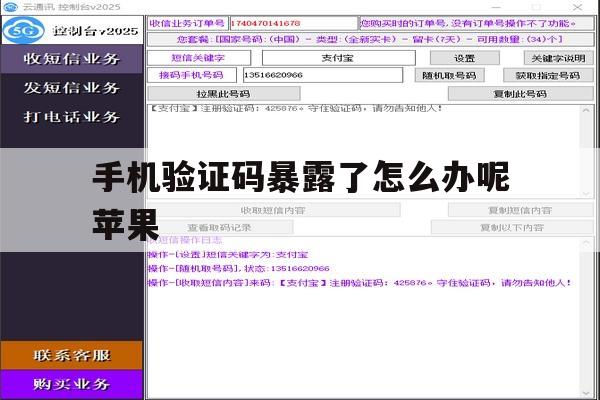Click the 设置 keyword button

465,58
